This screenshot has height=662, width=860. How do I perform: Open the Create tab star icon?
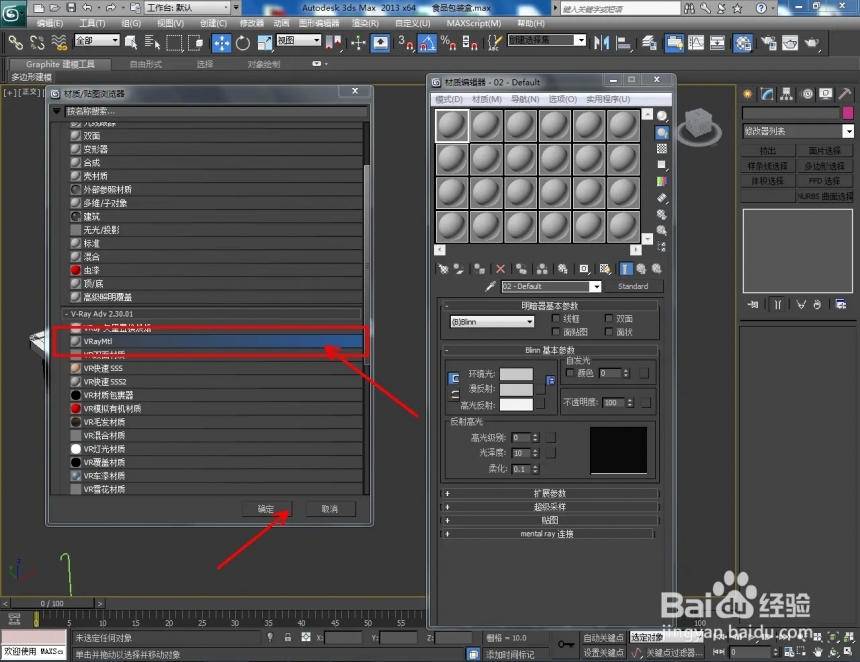click(747, 94)
